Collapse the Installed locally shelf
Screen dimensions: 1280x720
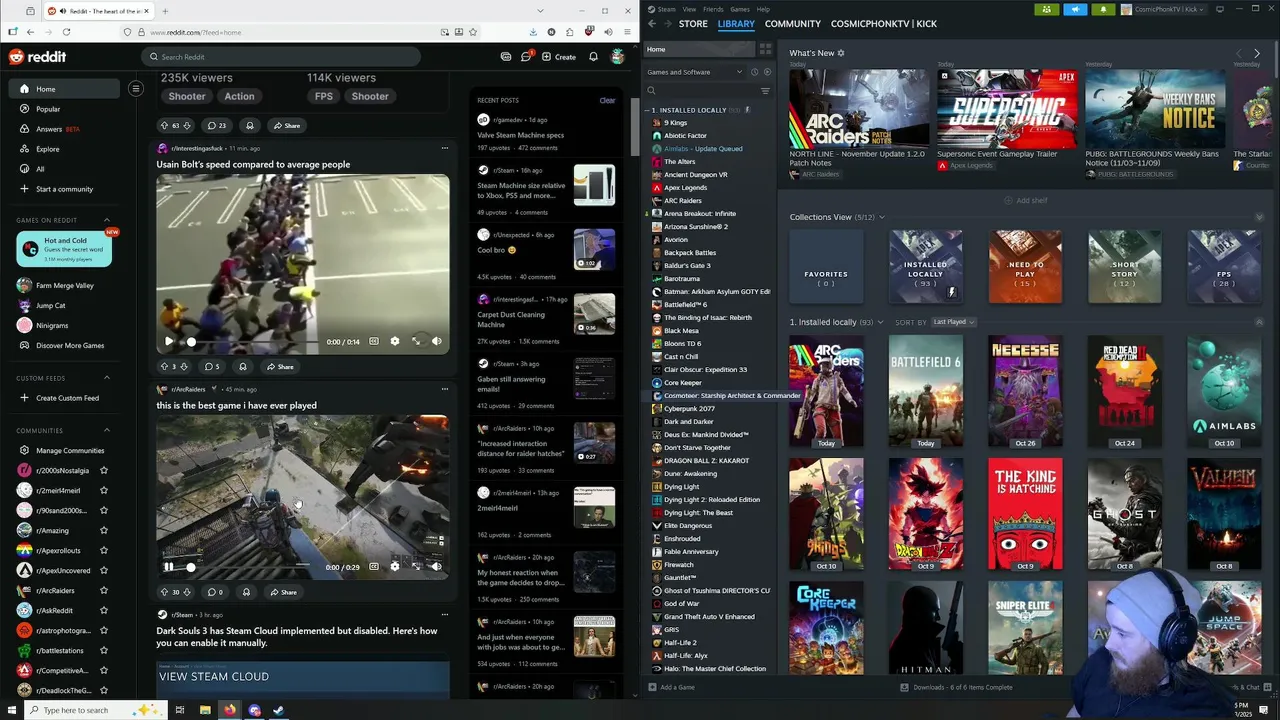point(1259,322)
